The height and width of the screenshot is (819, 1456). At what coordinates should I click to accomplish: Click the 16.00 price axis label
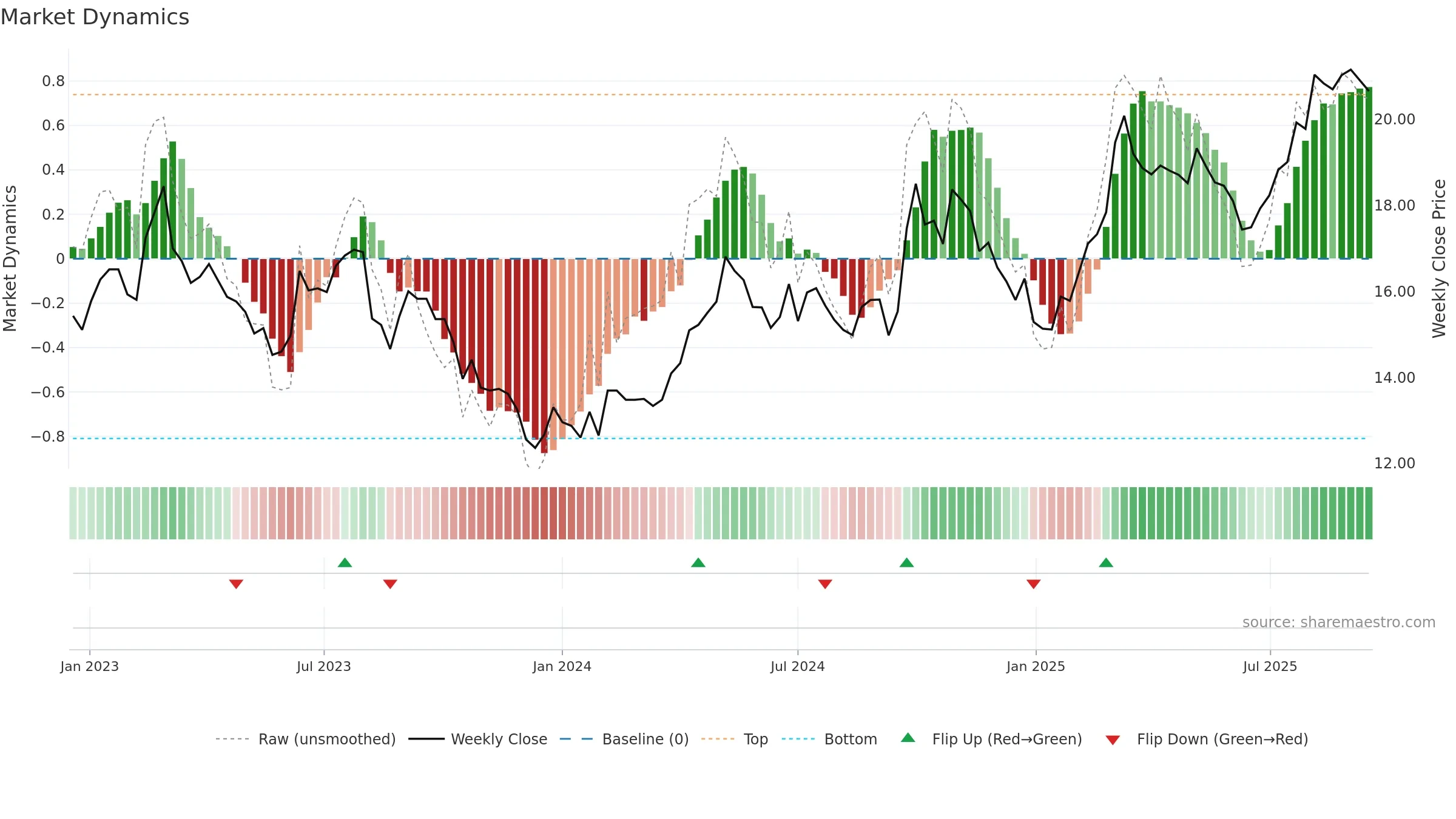pos(1395,292)
